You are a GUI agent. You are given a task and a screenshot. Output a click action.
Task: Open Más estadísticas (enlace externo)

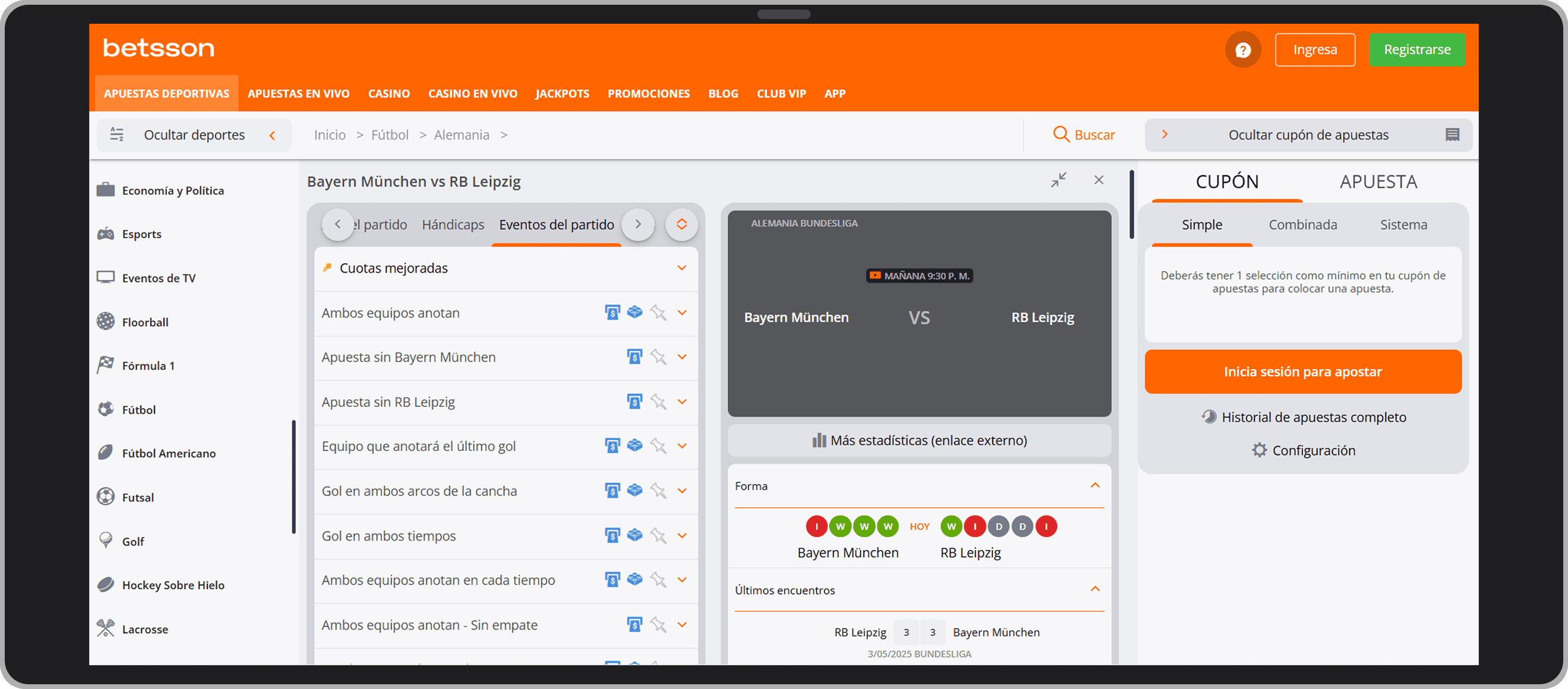click(919, 440)
